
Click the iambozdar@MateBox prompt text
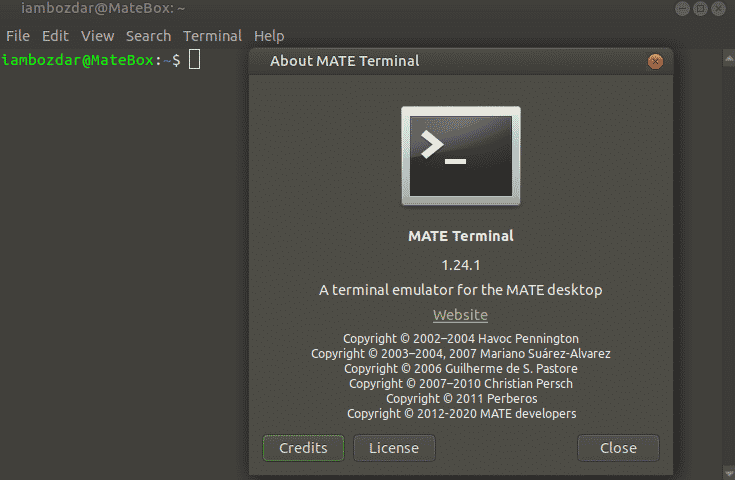[78, 60]
